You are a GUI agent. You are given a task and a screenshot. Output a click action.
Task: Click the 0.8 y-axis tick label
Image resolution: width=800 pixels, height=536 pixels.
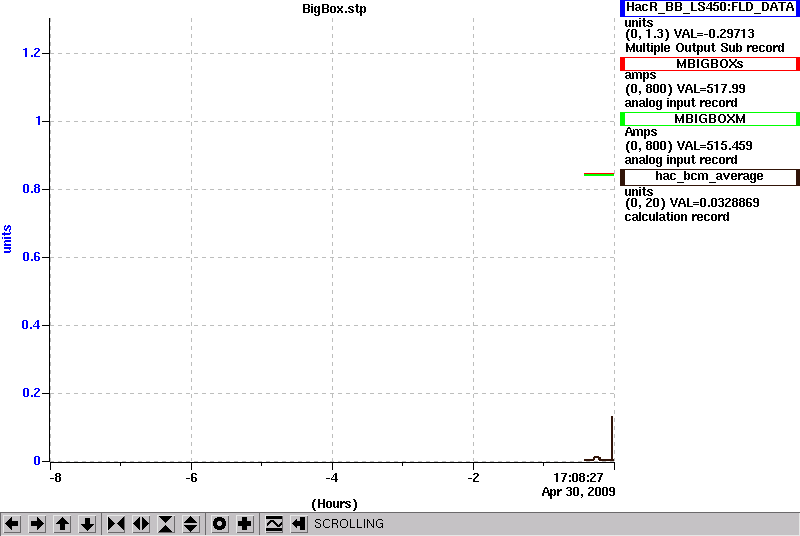(x=31, y=189)
